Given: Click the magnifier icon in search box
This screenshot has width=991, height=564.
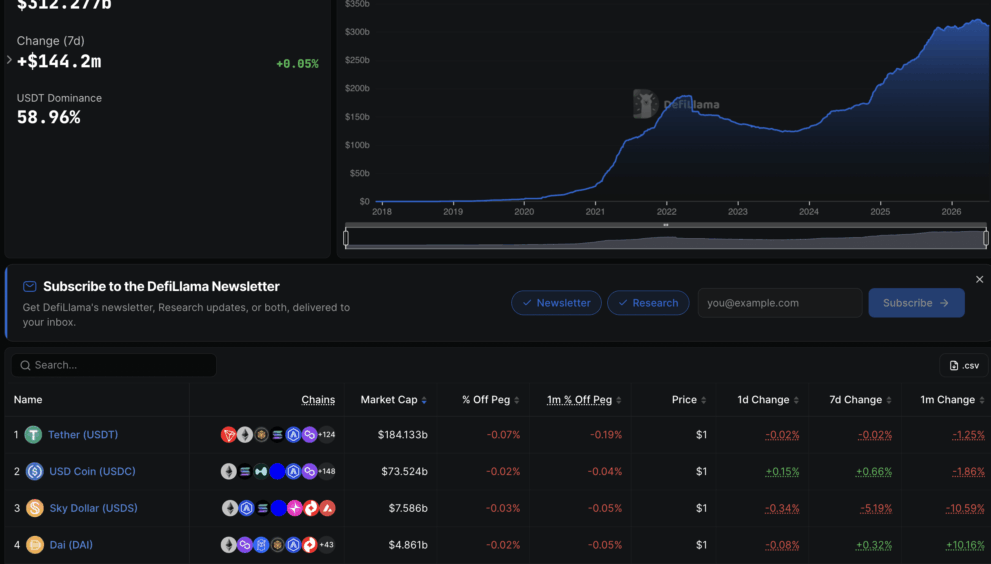Looking at the screenshot, I should (x=25, y=365).
